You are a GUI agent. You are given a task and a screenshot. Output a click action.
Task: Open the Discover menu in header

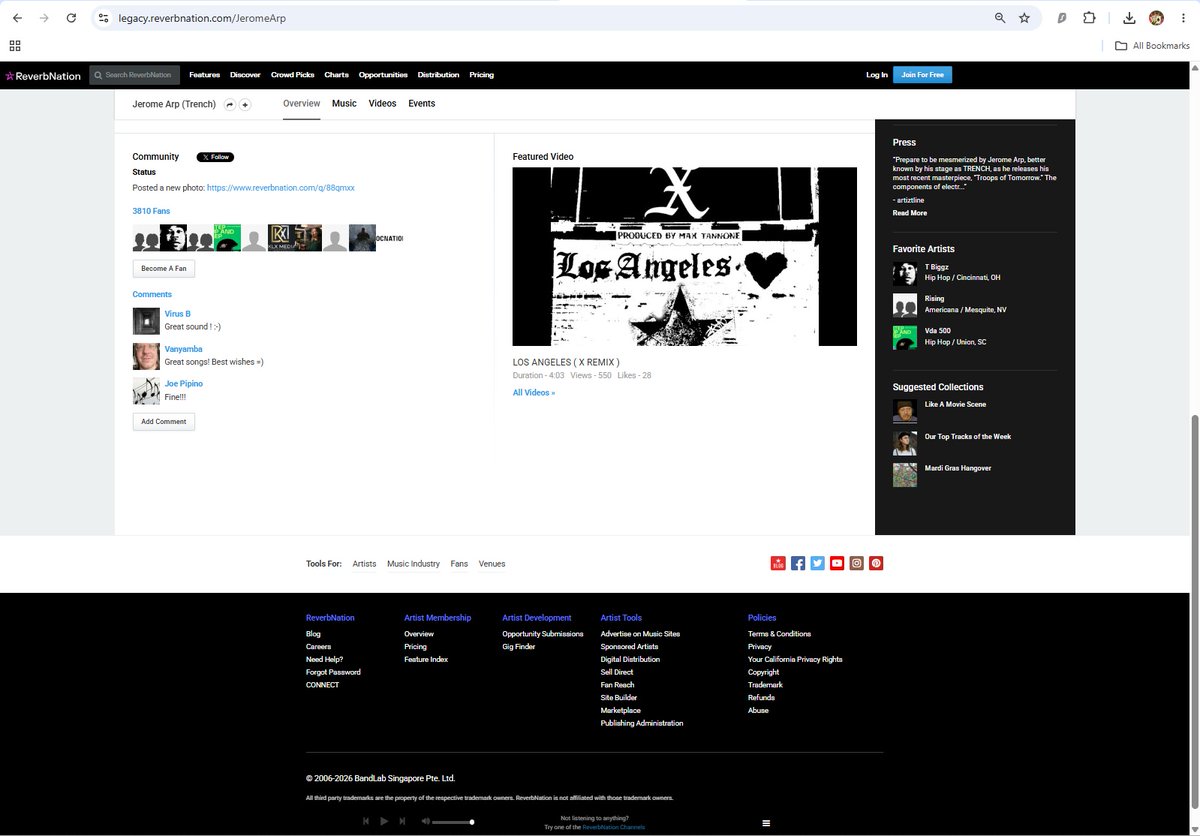(245, 75)
